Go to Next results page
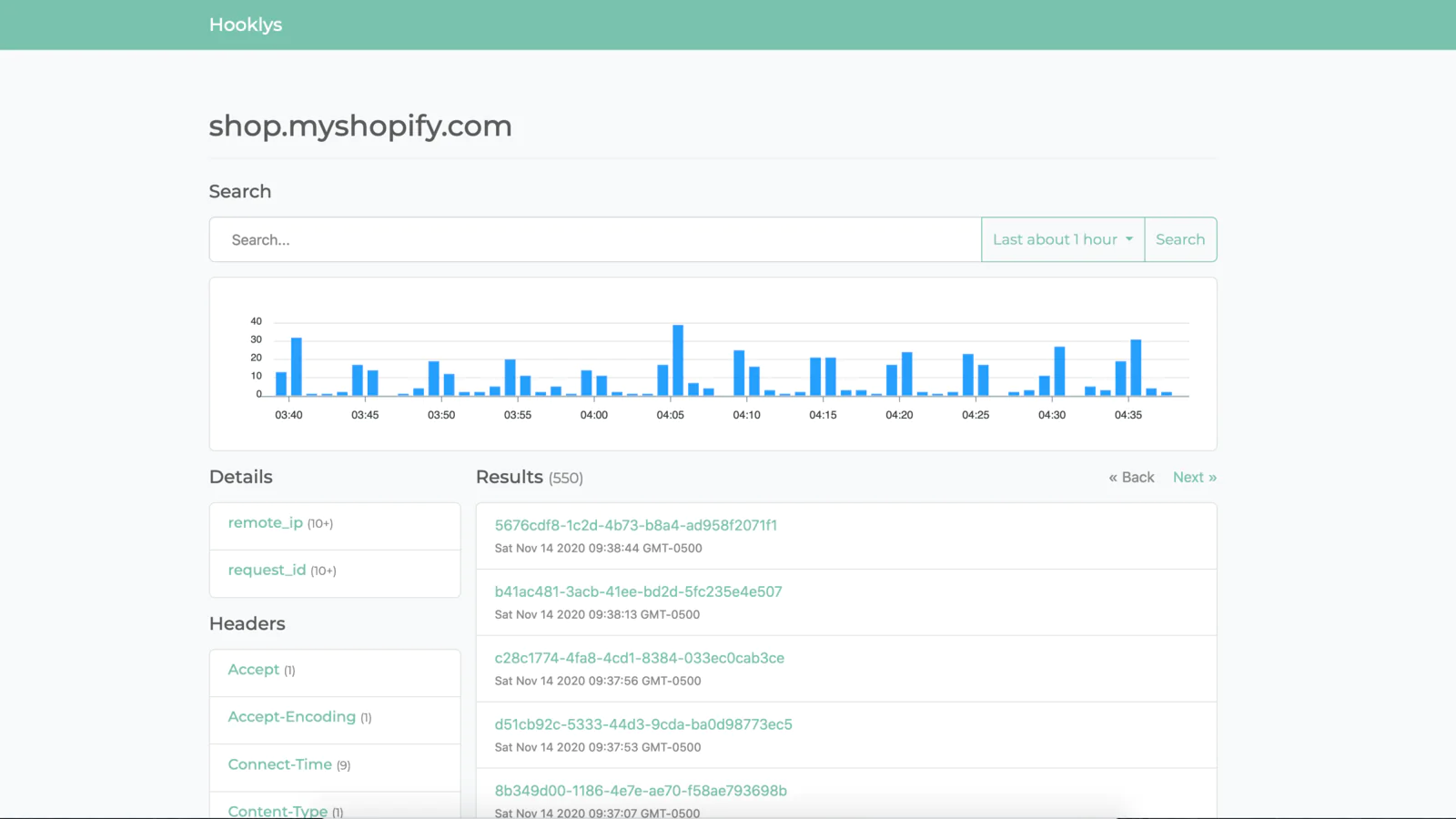The image size is (1456, 819). pos(1194,477)
